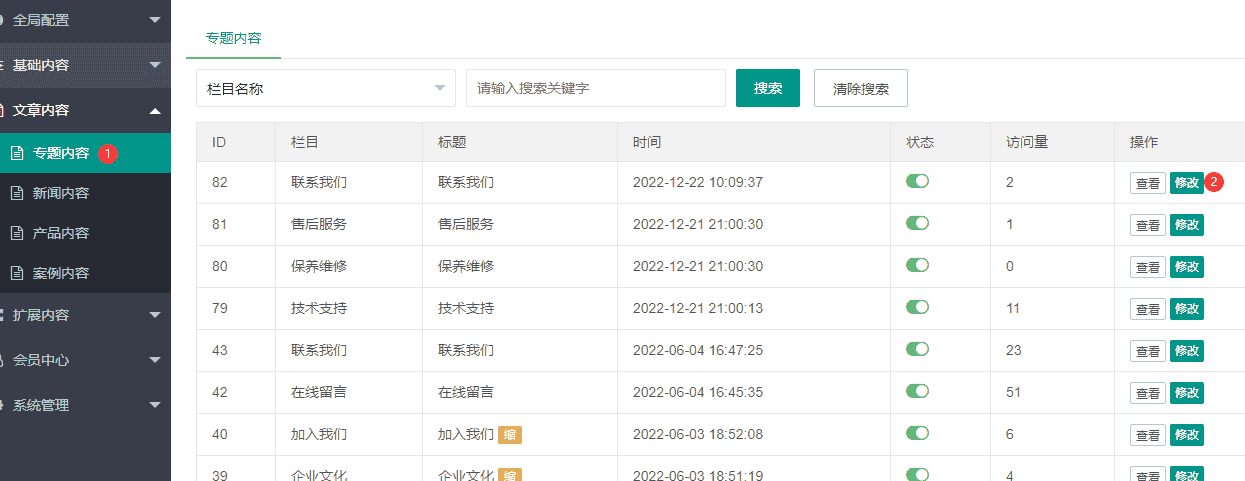Click the document icon beside 新闻内容

pos(16,193)
